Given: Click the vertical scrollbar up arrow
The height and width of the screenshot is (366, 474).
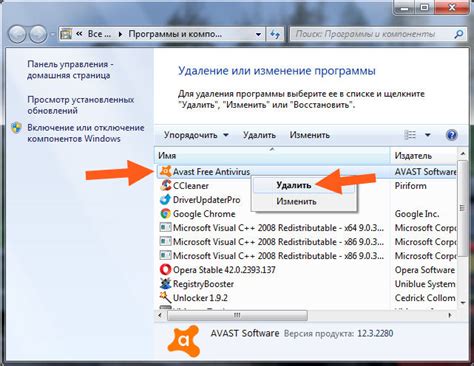Looking at the screenshot, I should tap(463, 154).
